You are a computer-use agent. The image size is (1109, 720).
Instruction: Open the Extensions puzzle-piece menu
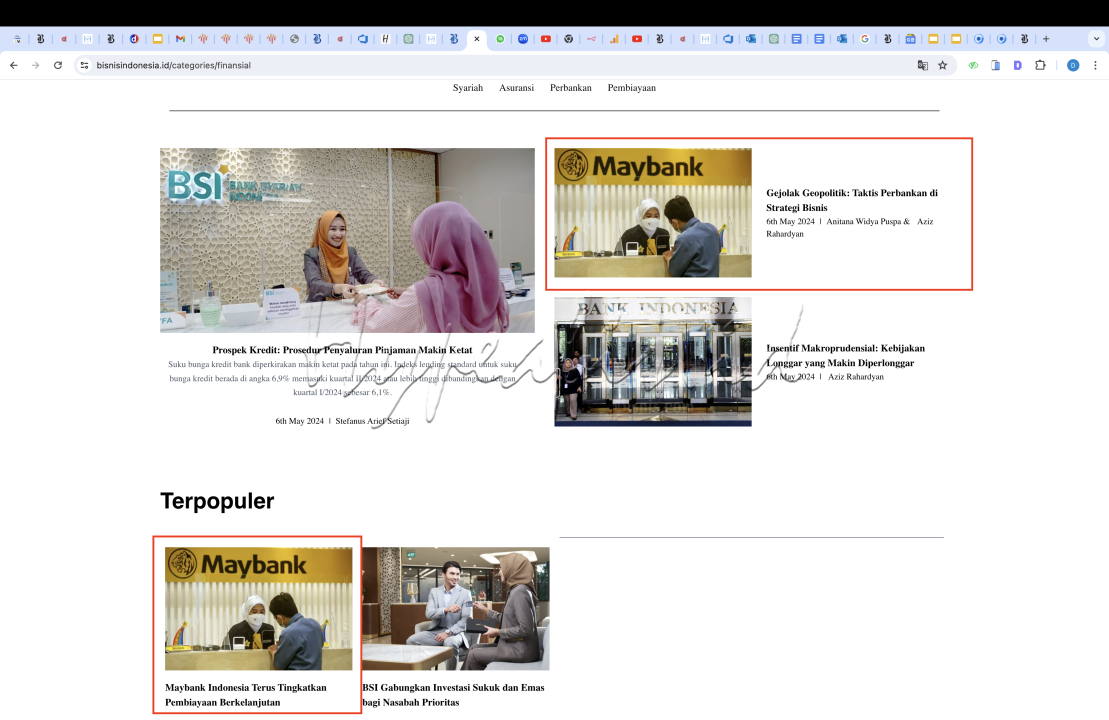[x=1040, y=65]
